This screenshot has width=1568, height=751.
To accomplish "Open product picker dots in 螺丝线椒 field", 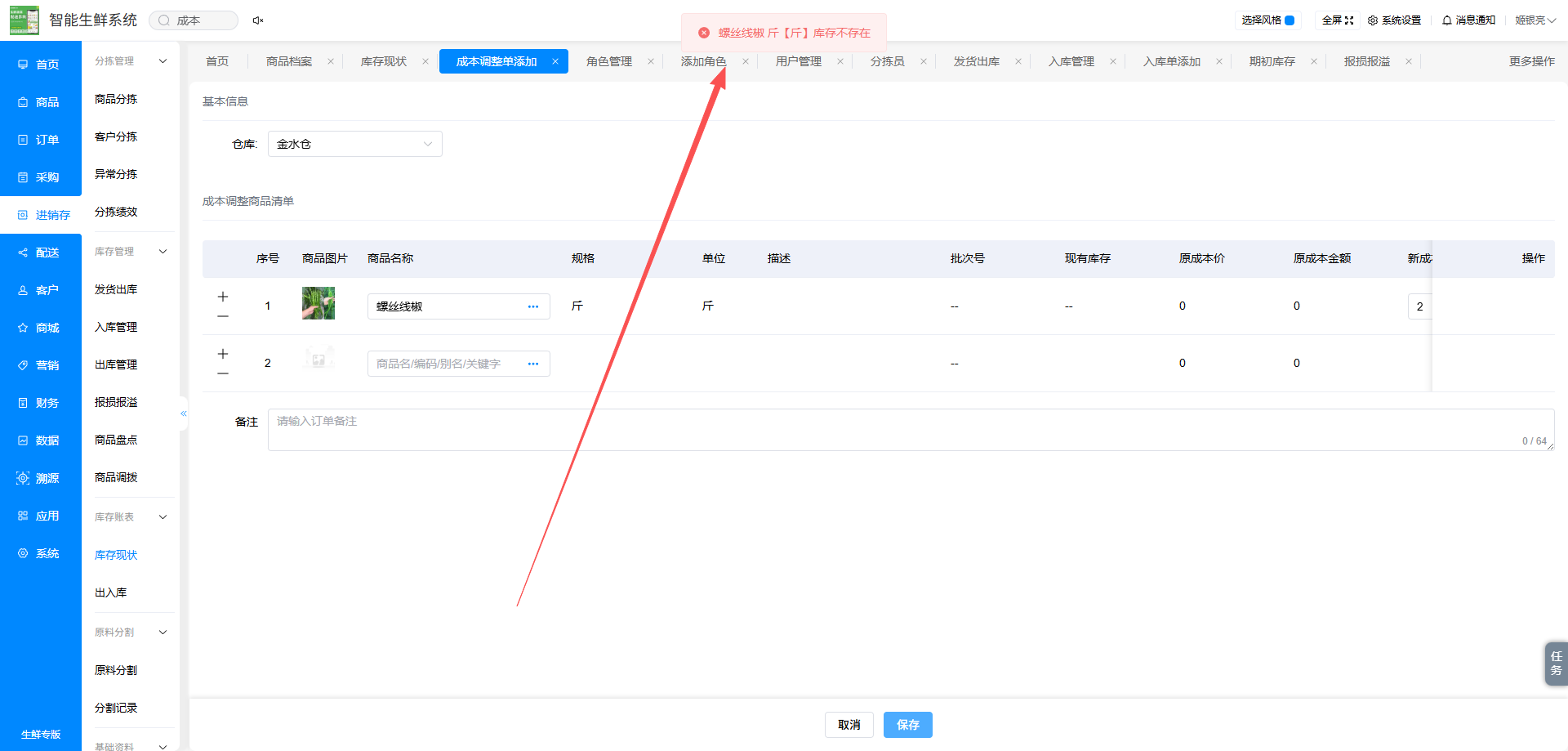I will pyautogui.click(x=533, y=306).
